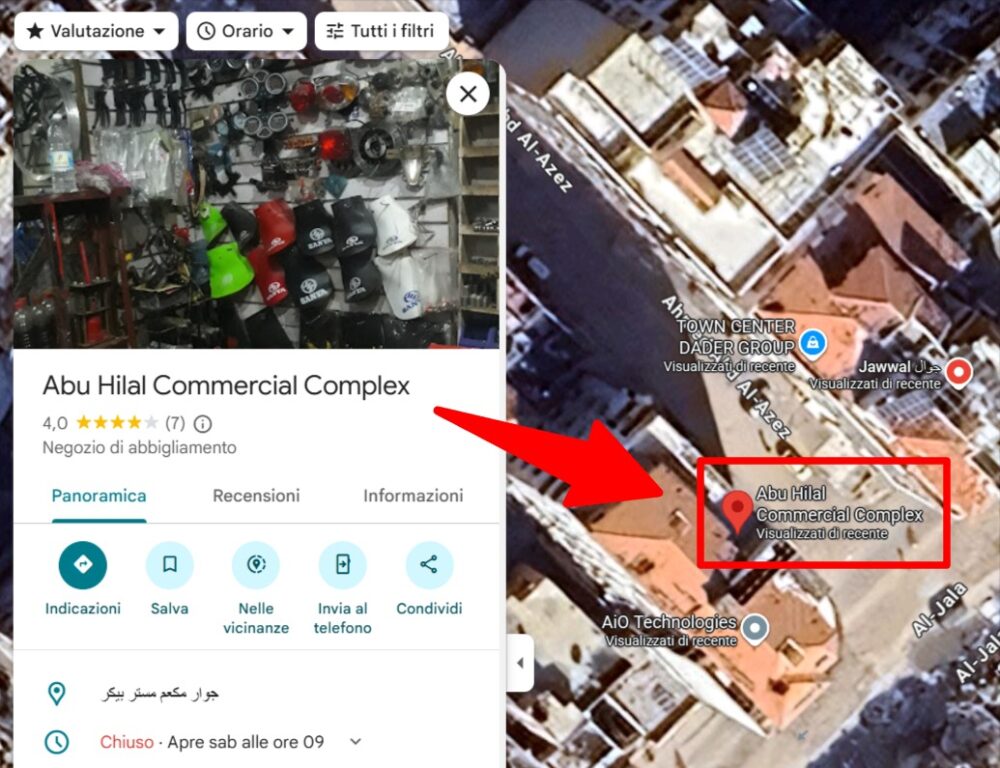The height and width of the screenshot is (768, 1000).
Task: Search Nelle vicinanze nearby icon
Action: pos(256,565)
